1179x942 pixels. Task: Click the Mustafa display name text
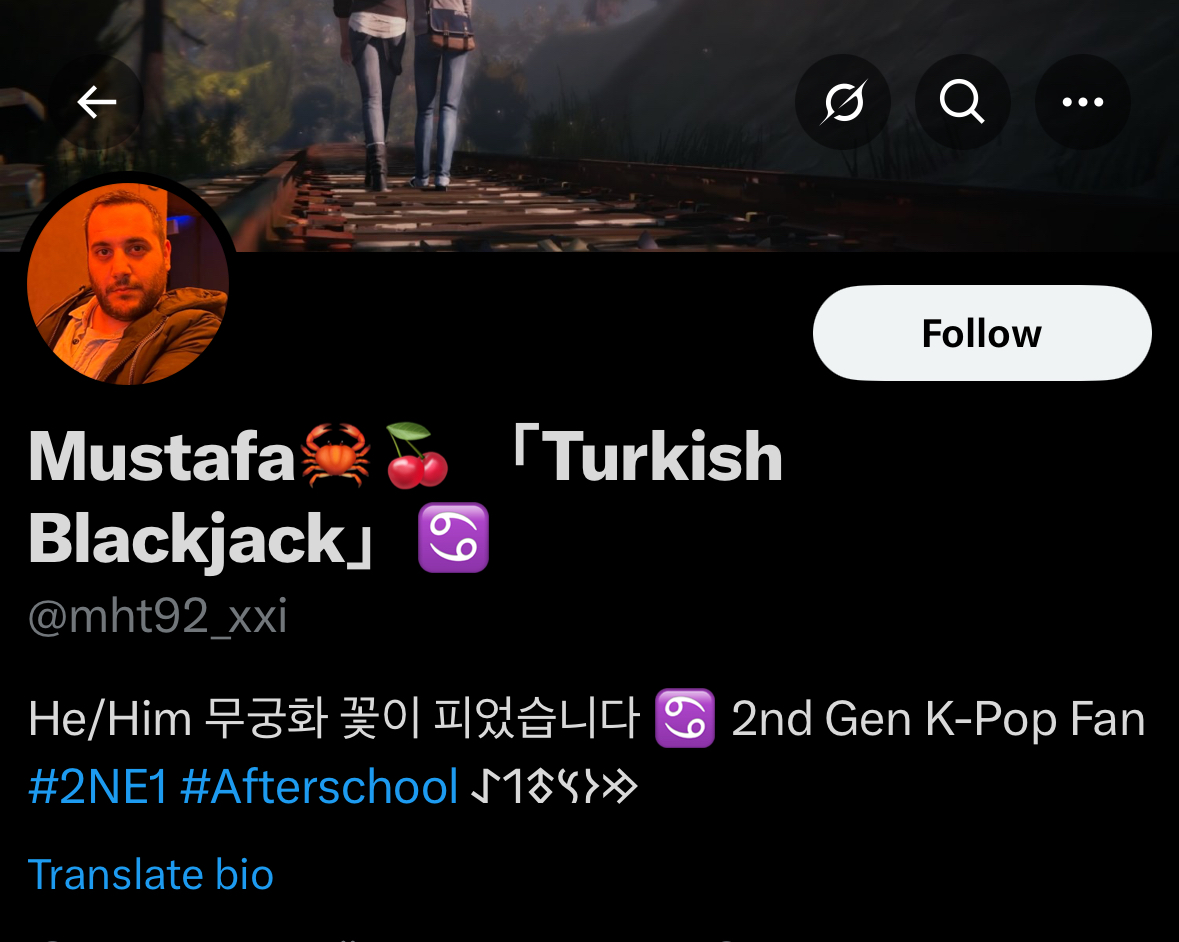coord(162,457)
